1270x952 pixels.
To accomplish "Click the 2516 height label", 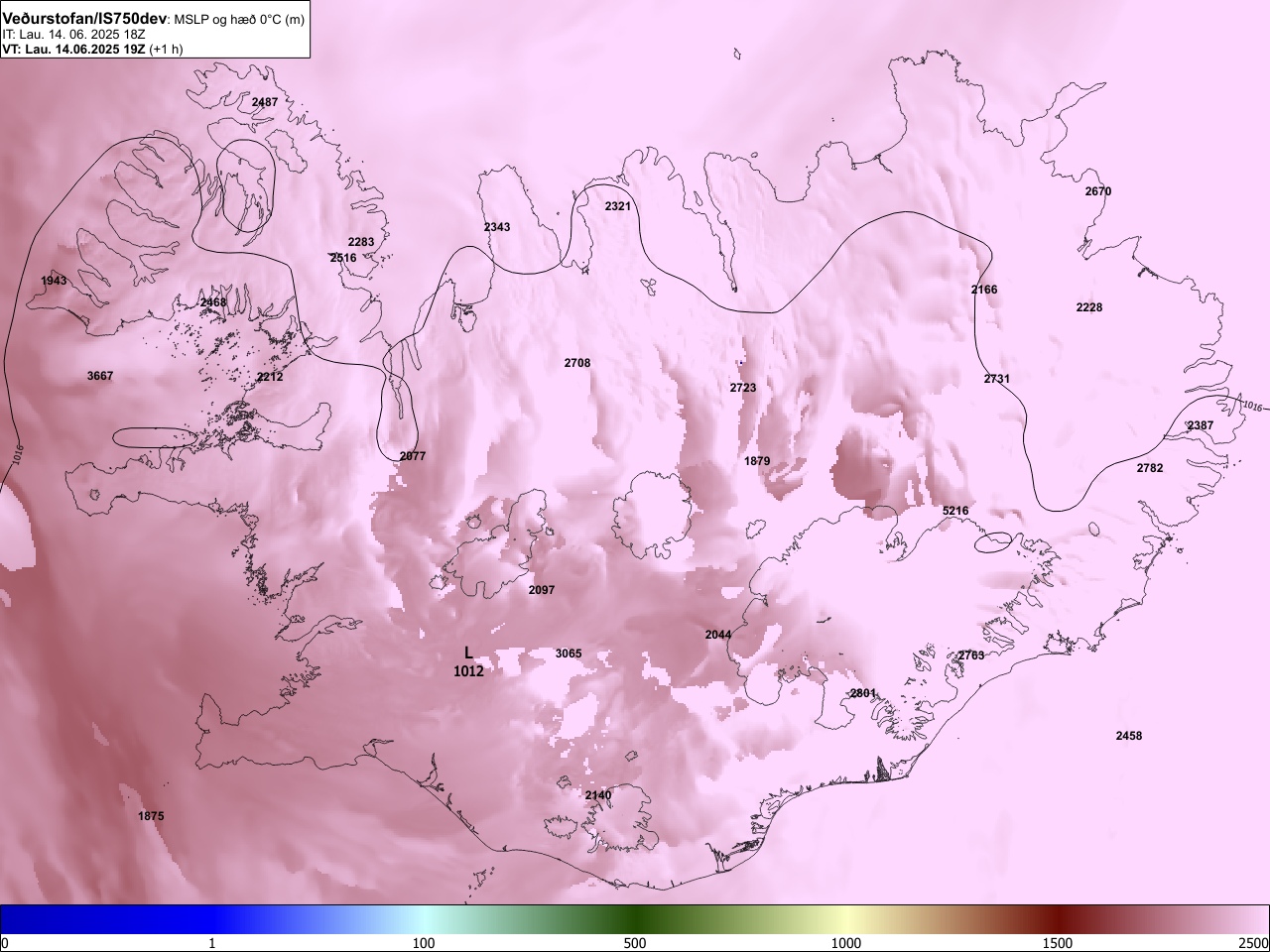I will [343, 258].
